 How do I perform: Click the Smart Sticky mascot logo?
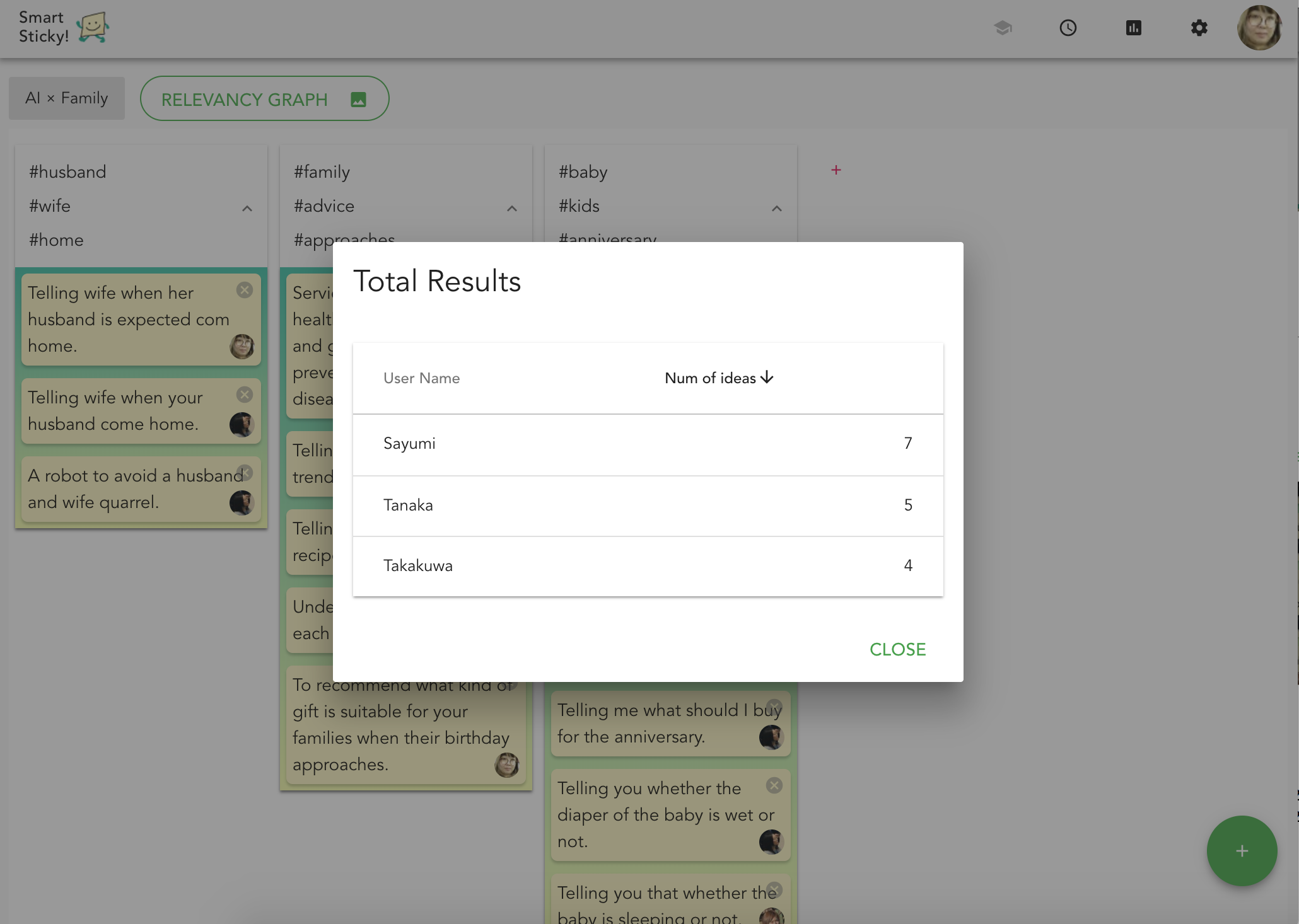coord(93,28)
